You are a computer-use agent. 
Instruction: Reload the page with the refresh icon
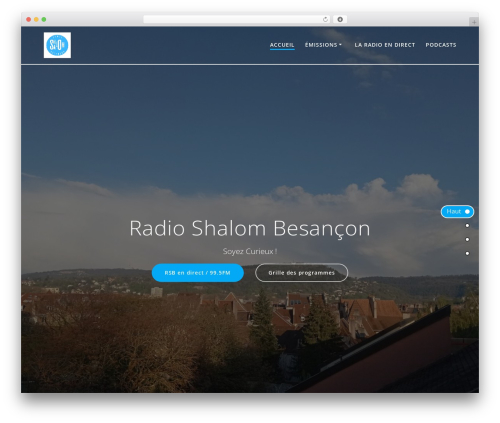coord(325,19)
